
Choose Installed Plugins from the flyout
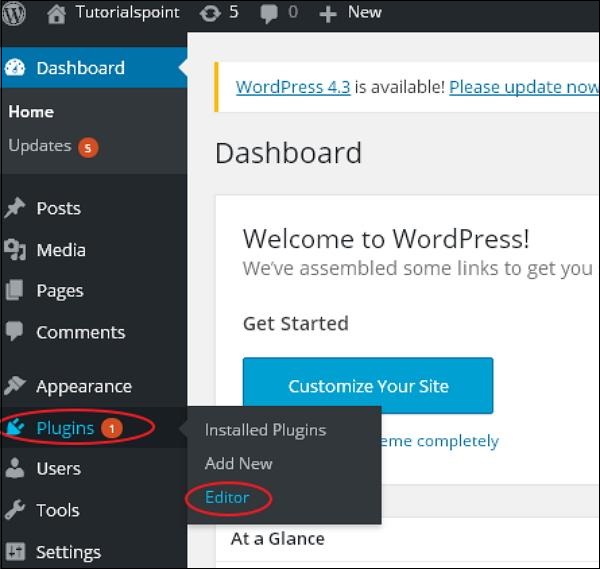pos(266,430)
